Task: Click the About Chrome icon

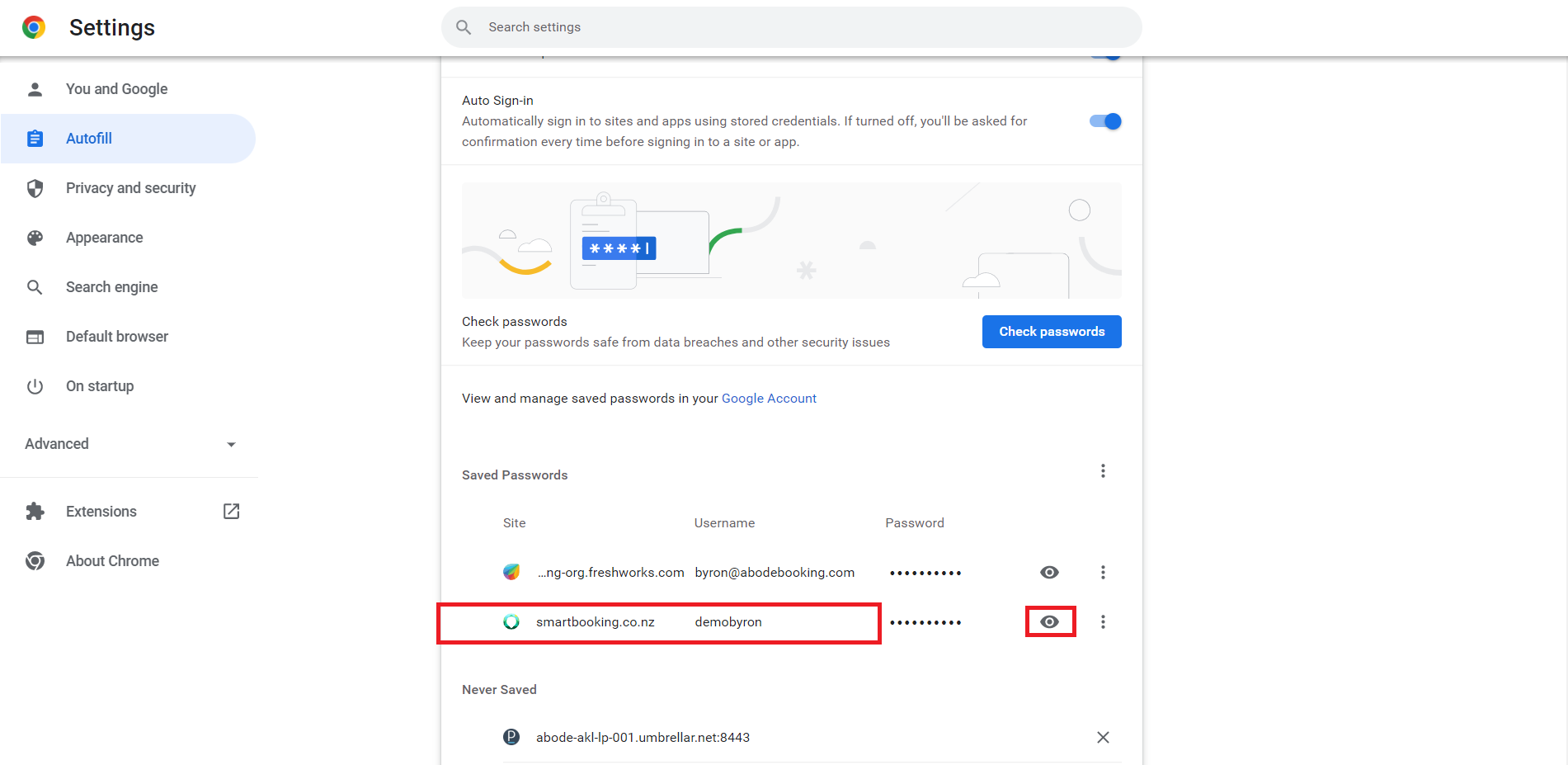Action: (x=35, y=561)
